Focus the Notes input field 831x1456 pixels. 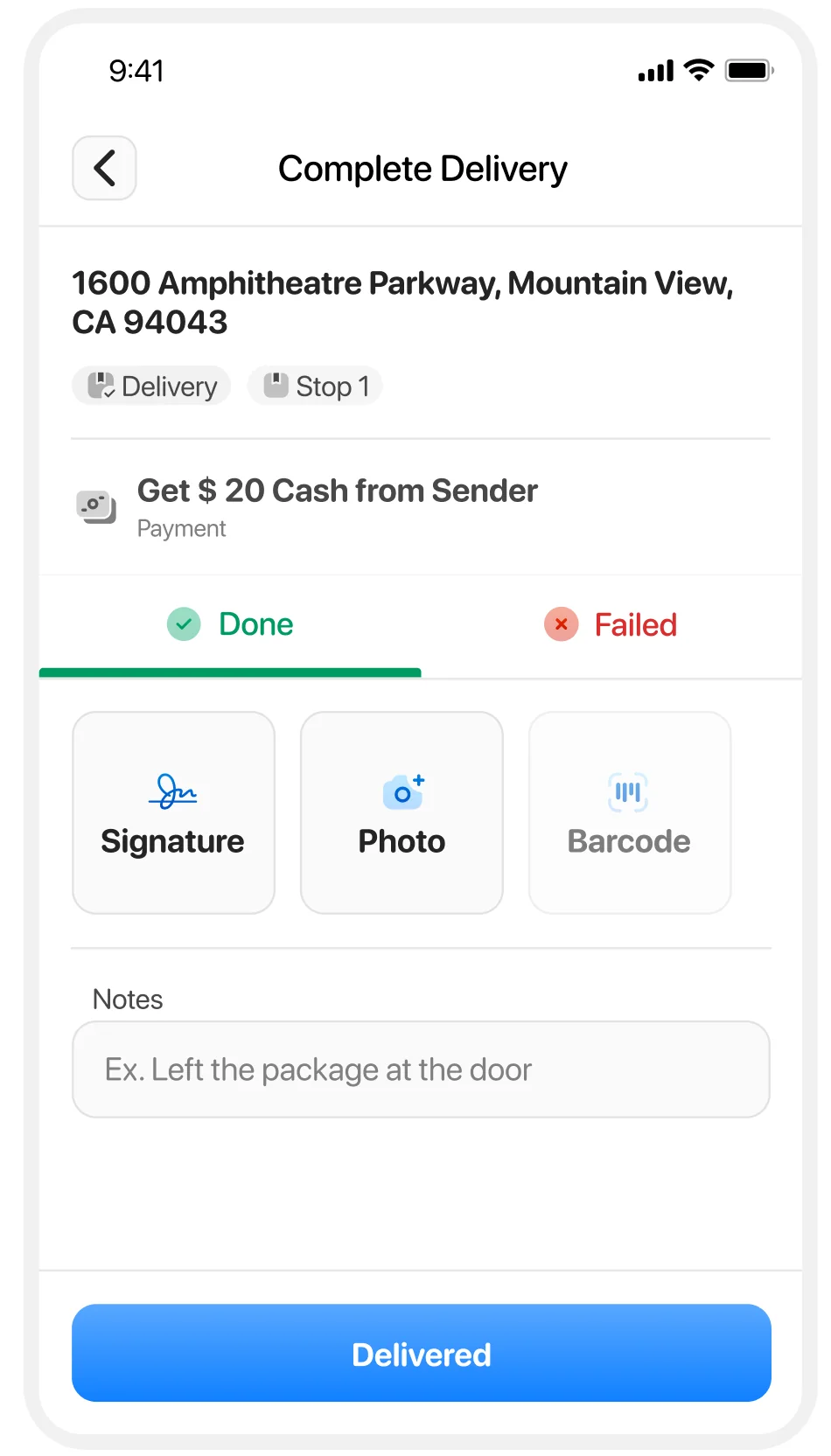pyautogui.click(x=421, y=1069)
